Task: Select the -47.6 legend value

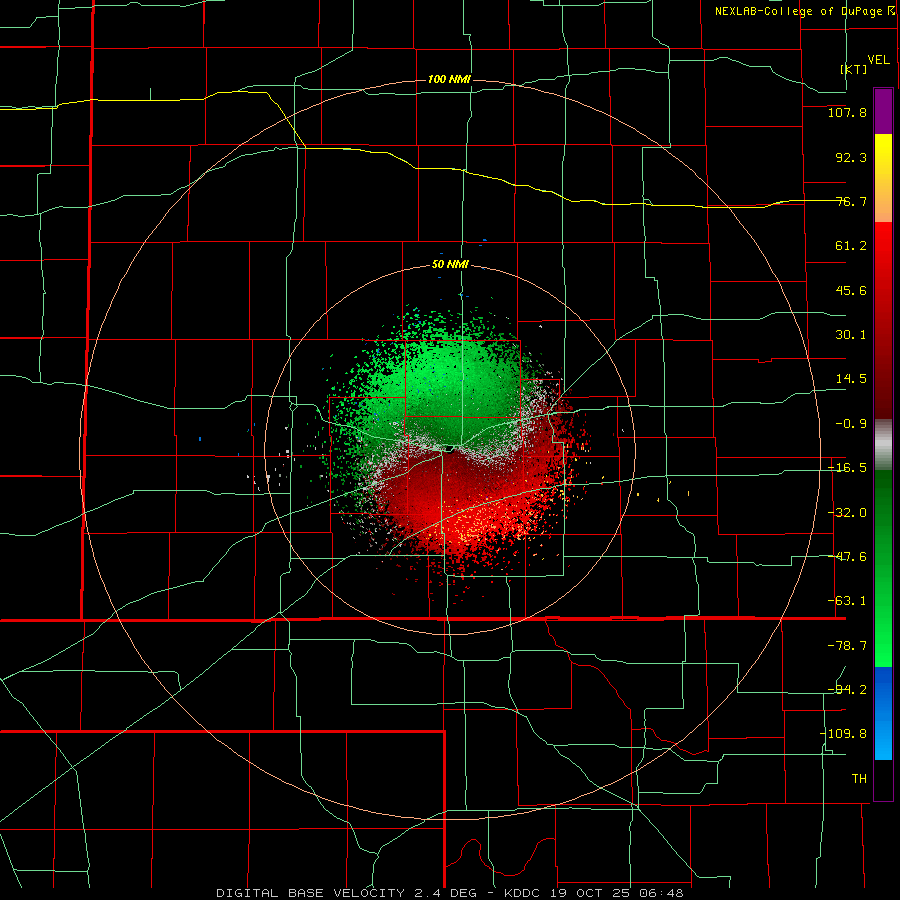Action: 847,557
